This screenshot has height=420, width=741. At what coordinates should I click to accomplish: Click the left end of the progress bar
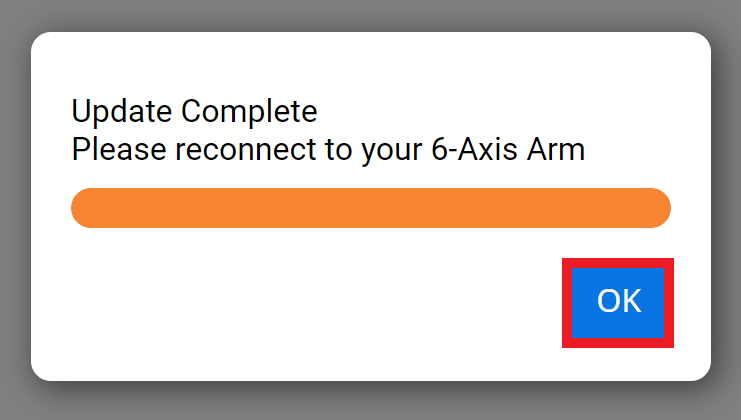[85, 208]
